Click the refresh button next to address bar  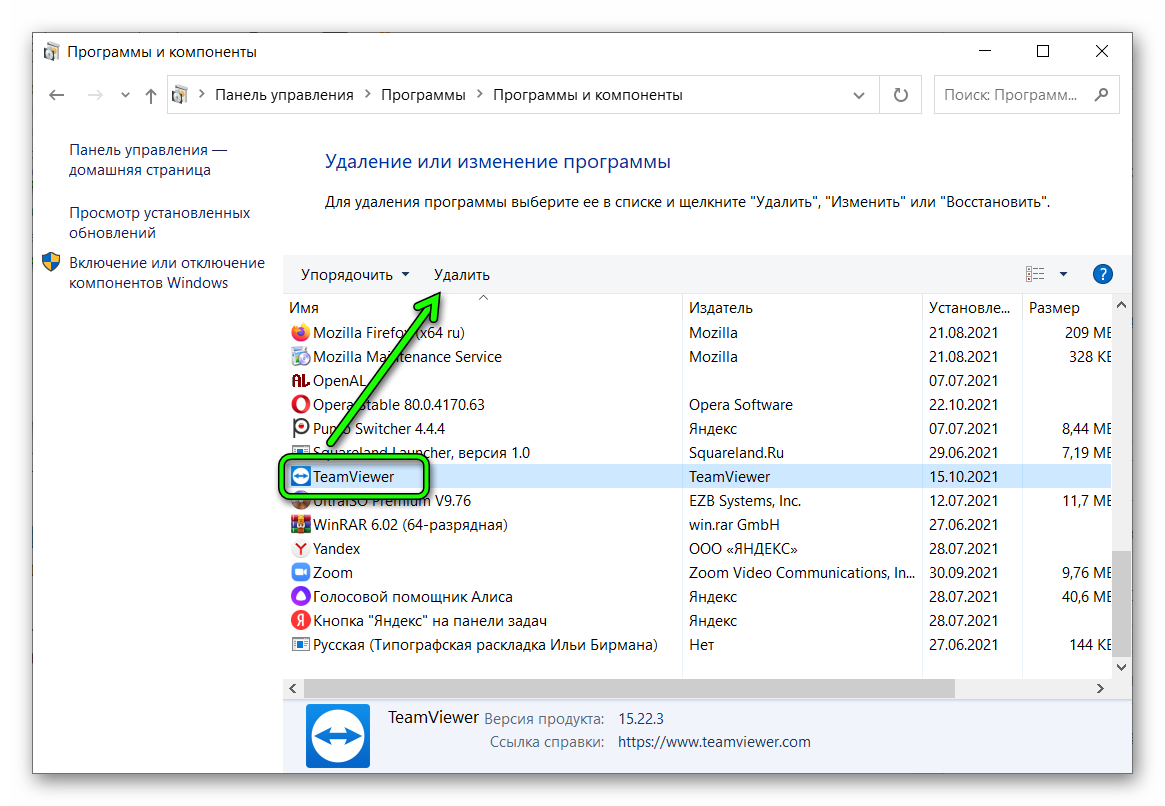coord(900,95)
